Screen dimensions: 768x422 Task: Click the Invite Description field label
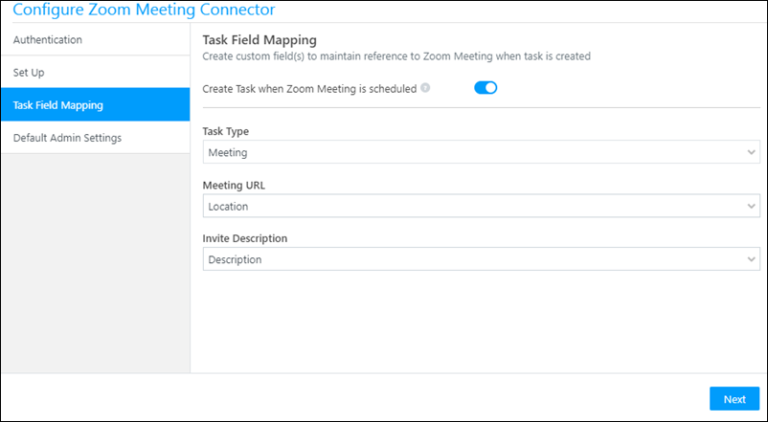click(245, 238)
